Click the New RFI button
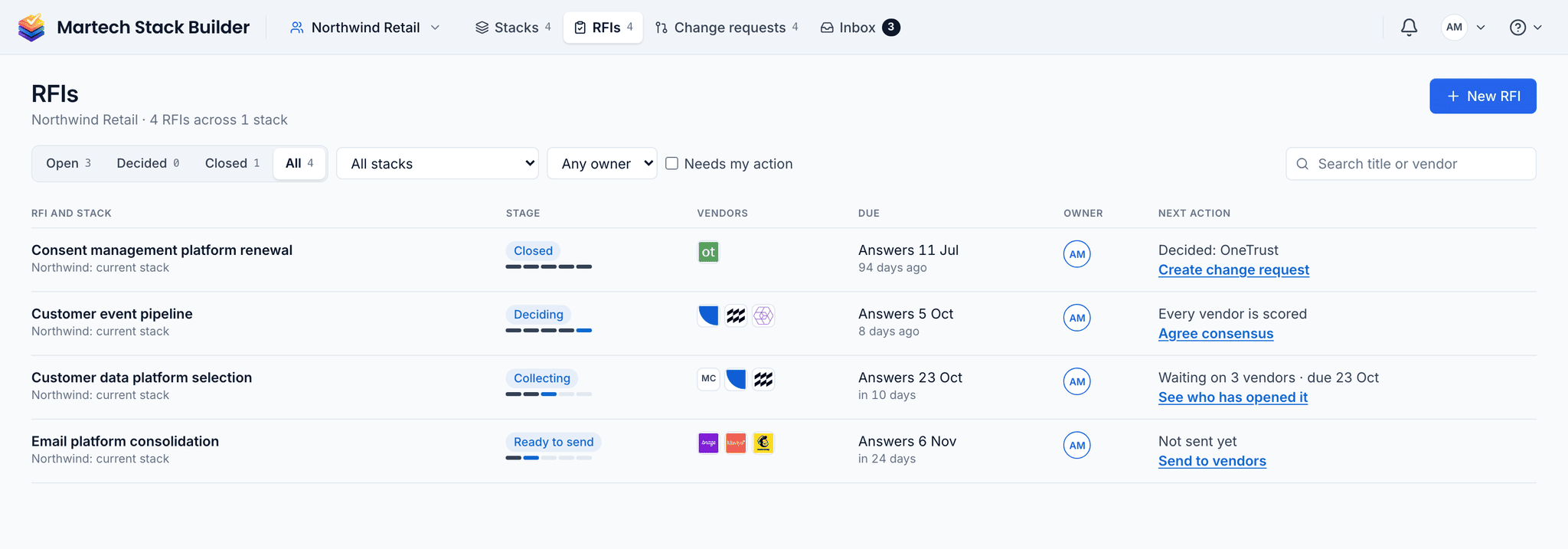Screen dimensions: 1568x549 [1482, 96]
